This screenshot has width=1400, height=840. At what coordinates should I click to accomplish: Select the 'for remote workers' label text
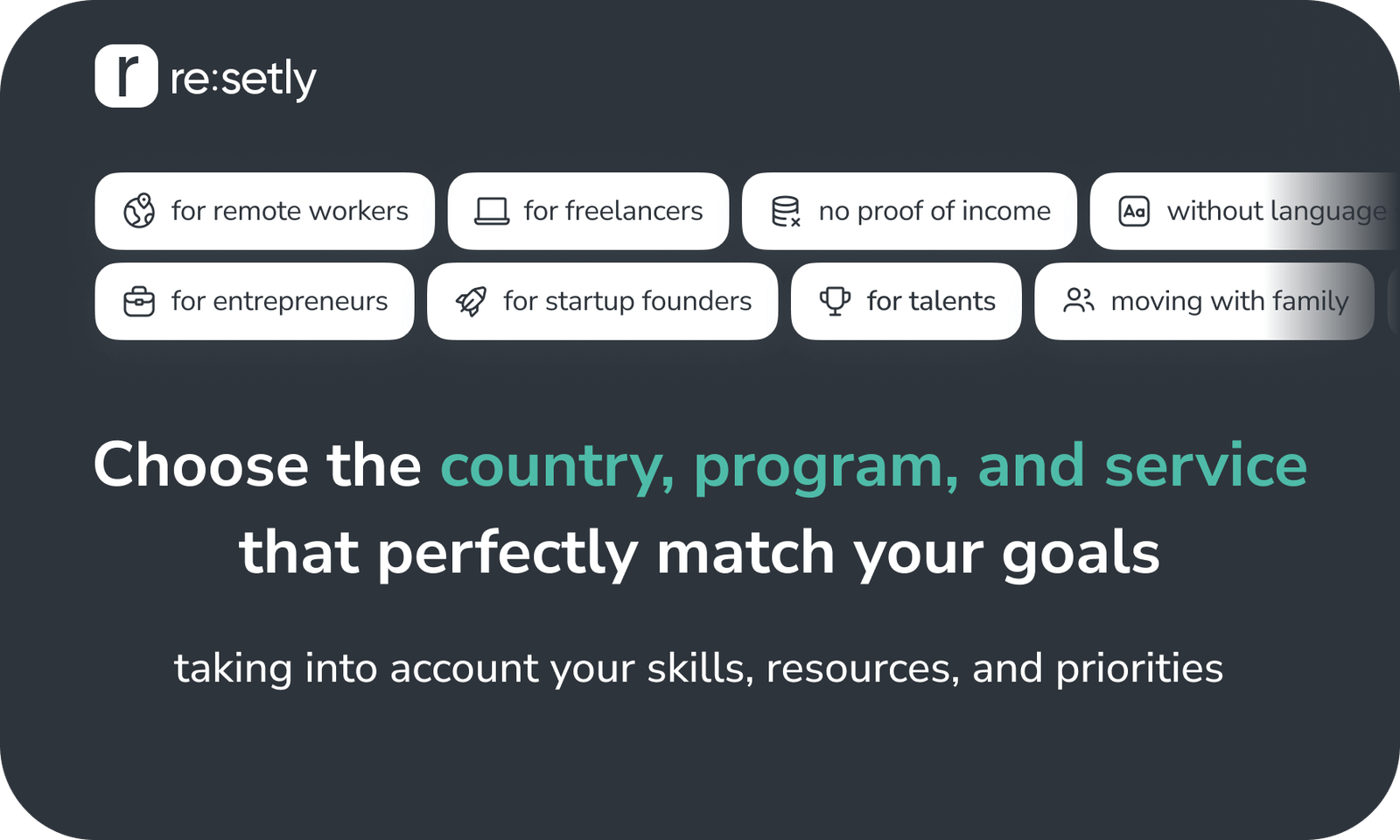click(x=290, y=211)
